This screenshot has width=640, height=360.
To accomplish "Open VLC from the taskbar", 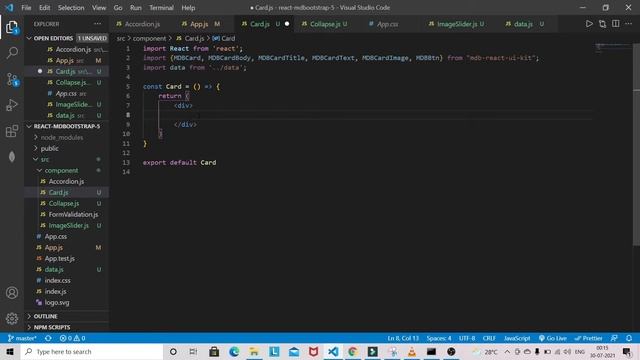I will (x=412, y=352).
